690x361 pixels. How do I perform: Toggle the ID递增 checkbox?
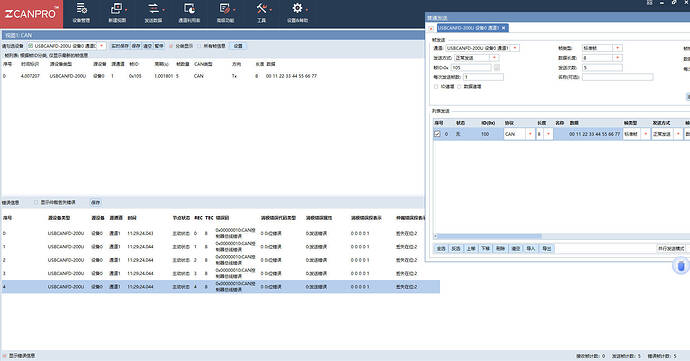point(436,87)
